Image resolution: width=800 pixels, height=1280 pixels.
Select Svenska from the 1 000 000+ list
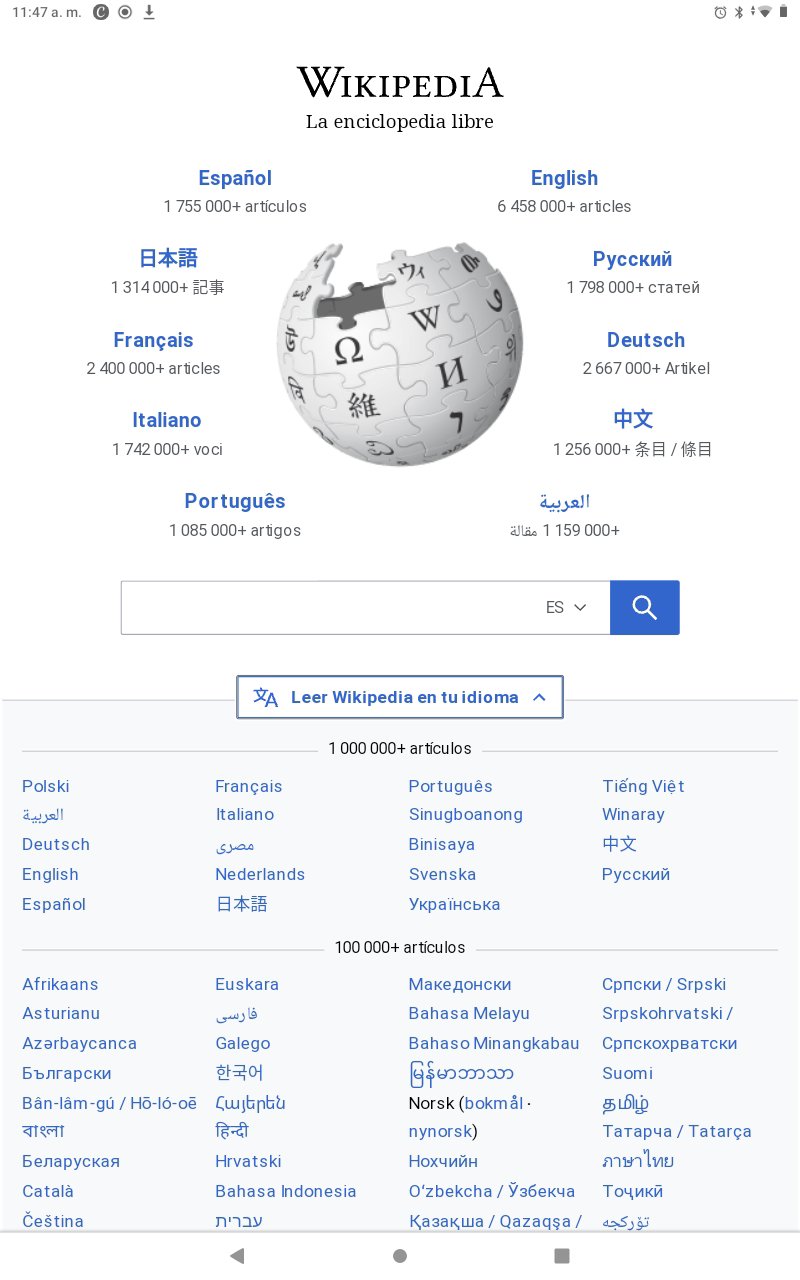pyautogui.click(x=442, y=874)
